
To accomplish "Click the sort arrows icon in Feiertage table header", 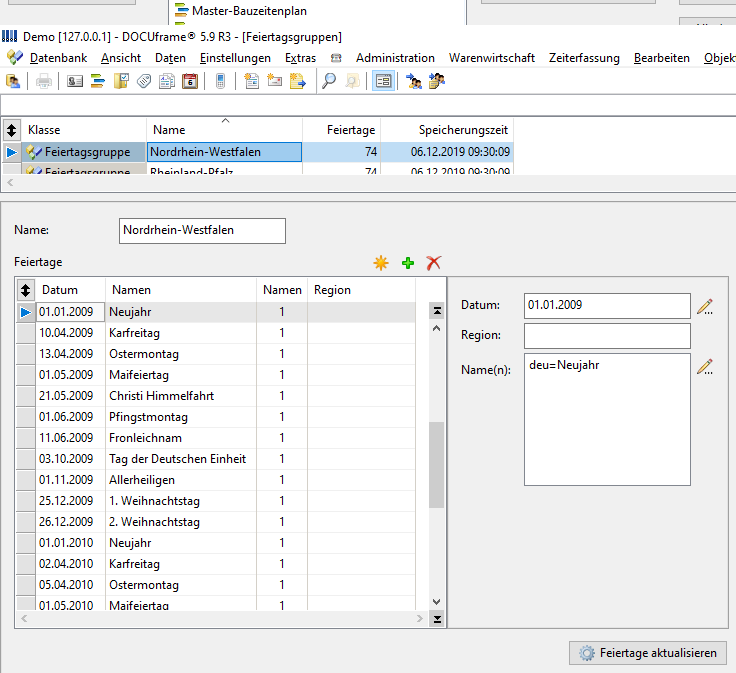I will [x=25, y=290].
